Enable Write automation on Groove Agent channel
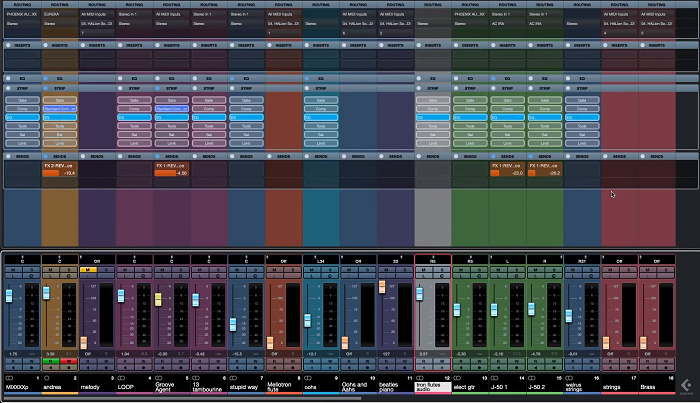This screenshot has width=700, height=403. pos(181,361)
